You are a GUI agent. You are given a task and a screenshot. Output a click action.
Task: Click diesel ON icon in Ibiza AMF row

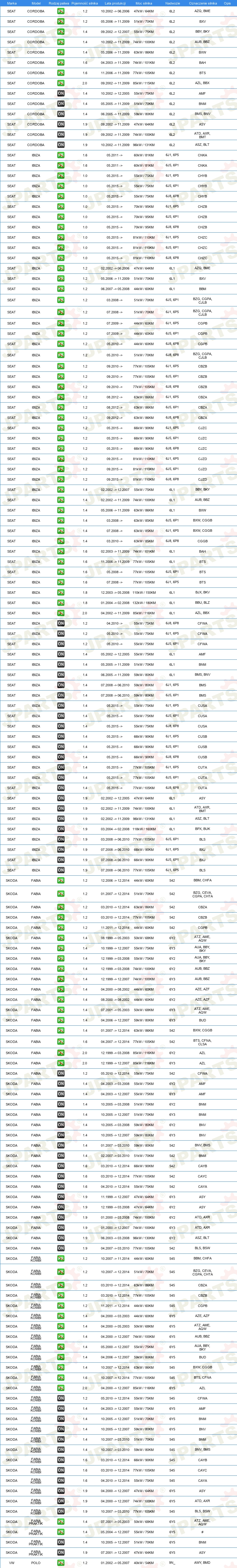tap(61, 654)
